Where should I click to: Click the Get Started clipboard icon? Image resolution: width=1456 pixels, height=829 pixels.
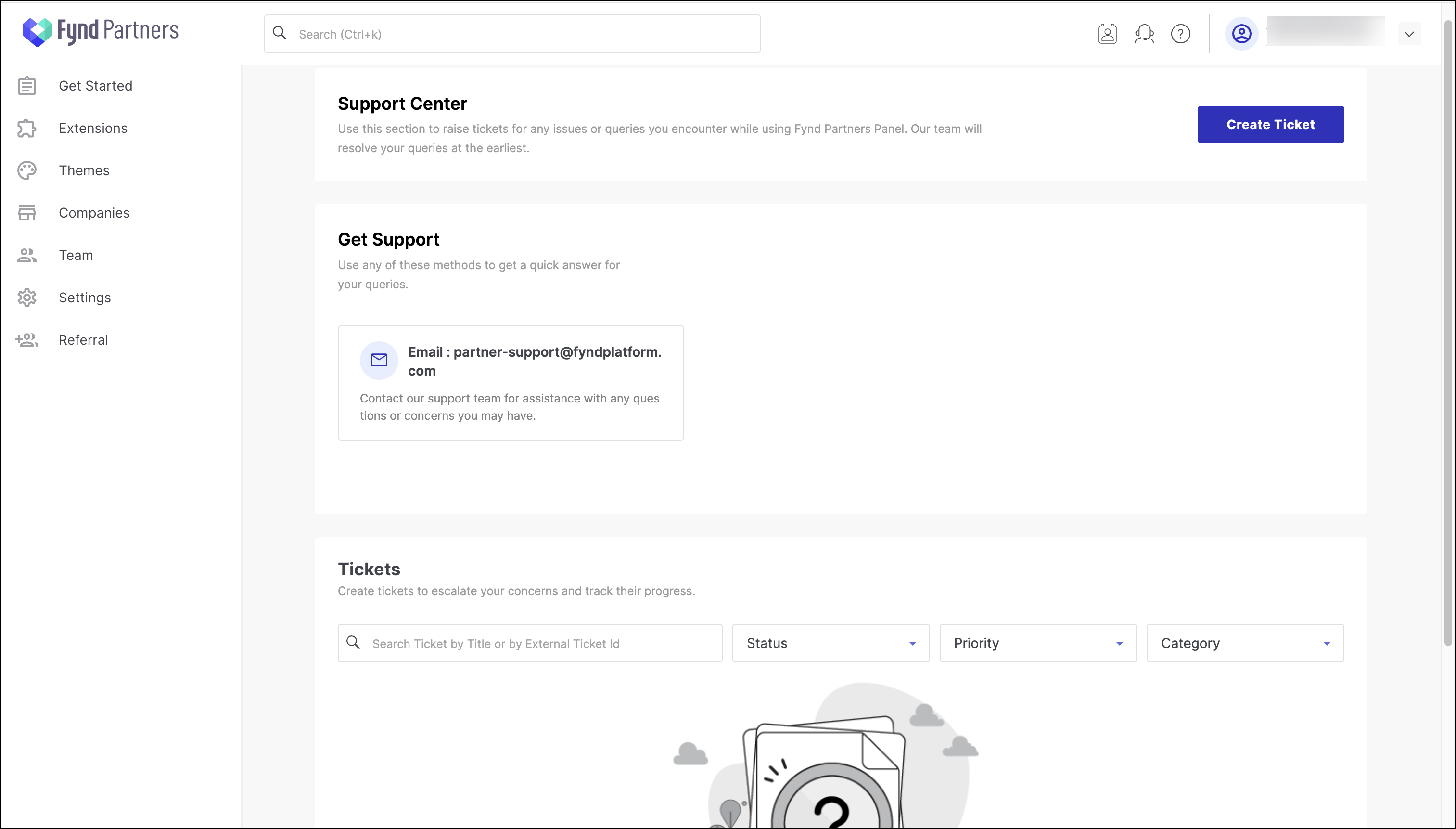coord(27,86)
